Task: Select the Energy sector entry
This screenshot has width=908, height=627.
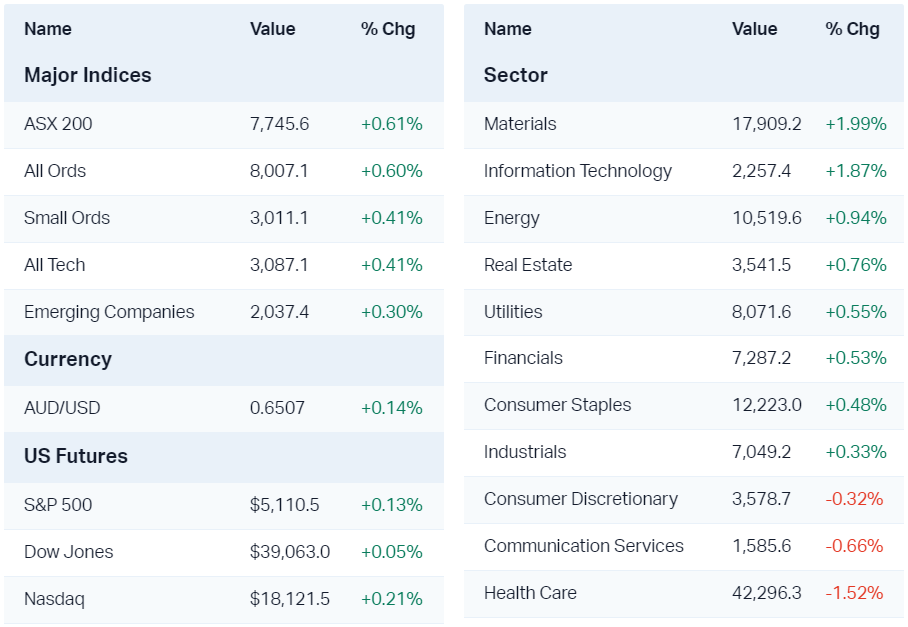Action: (512, 218)
